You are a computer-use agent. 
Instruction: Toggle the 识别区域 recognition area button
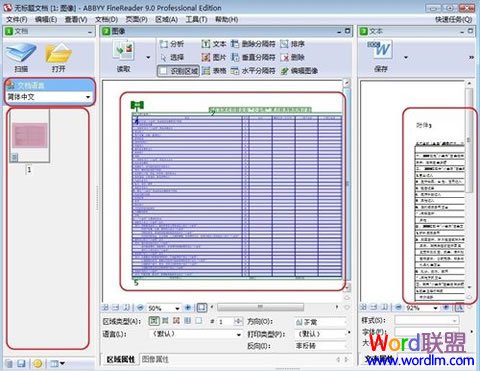pos(178,71)
